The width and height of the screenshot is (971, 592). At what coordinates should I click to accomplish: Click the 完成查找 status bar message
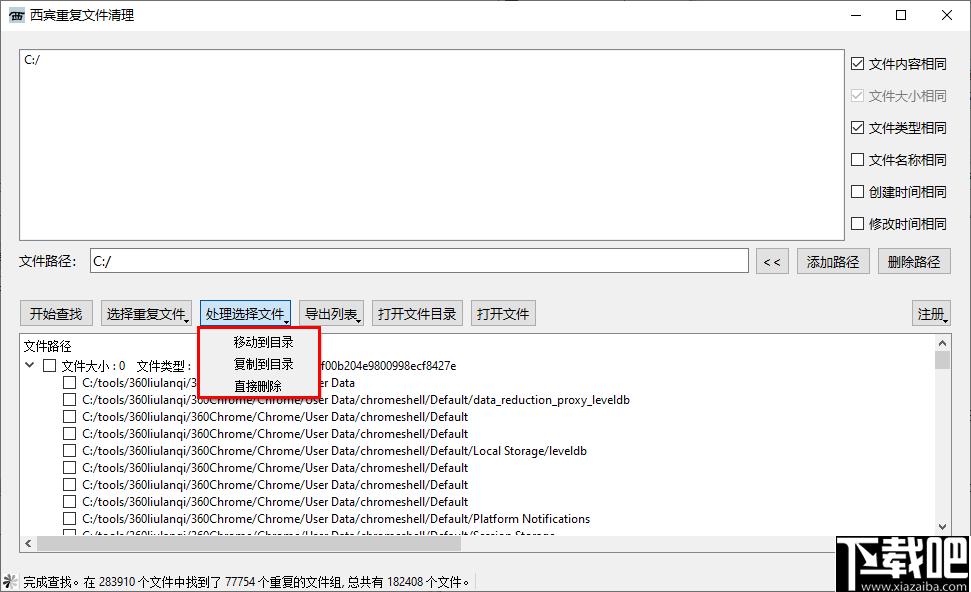pos(247,582)
